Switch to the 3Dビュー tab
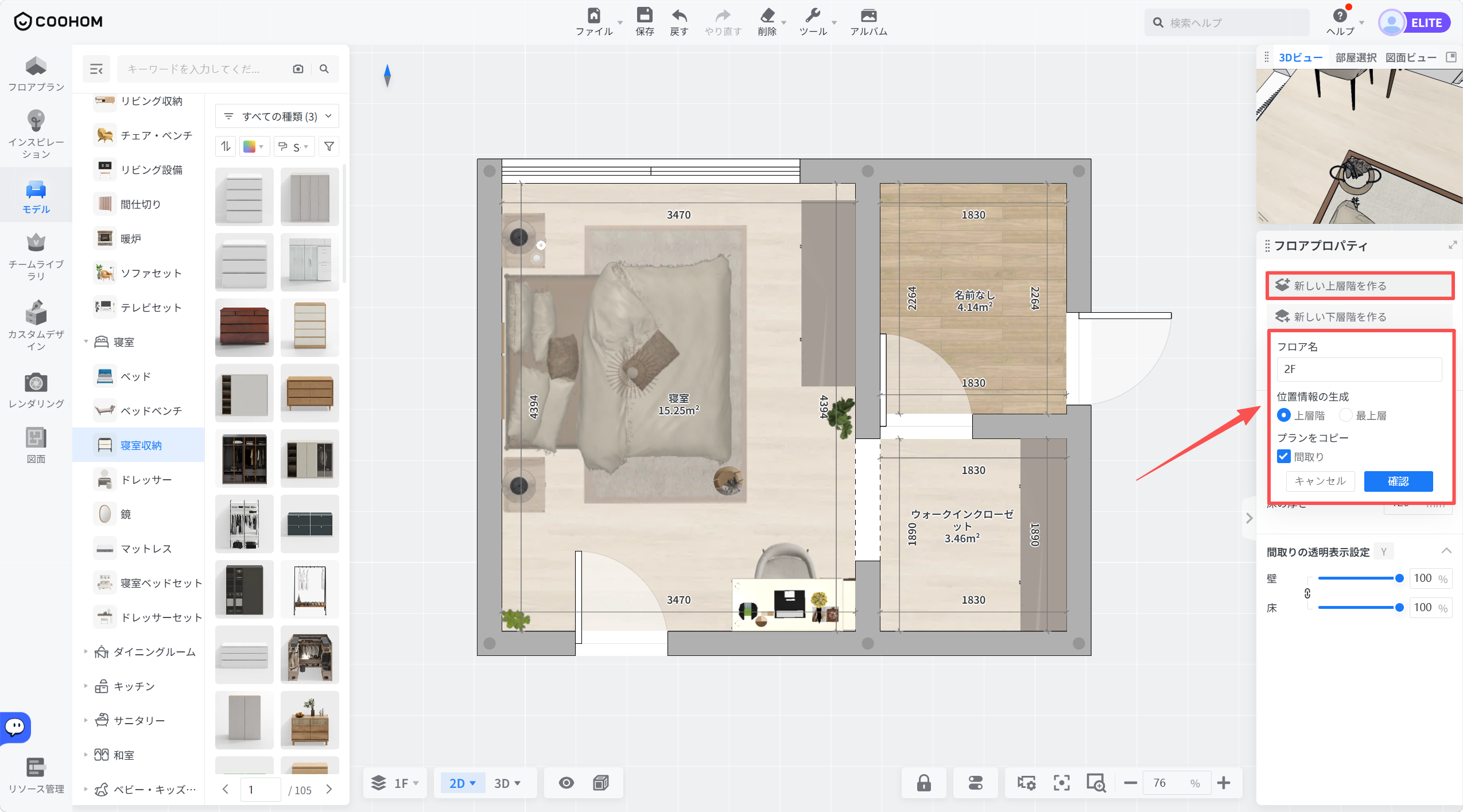Image resolution: width=1463 pixels, height=812 pixels. pyautogui.click(x=1300, y=57)
